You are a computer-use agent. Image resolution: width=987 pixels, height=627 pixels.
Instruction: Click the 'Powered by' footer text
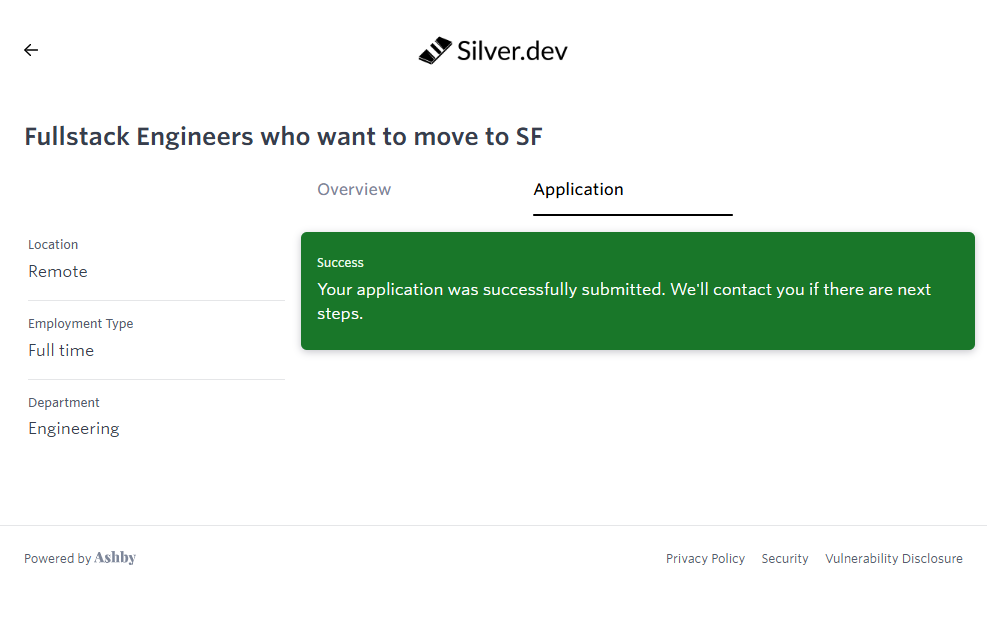(x=57, y=559)
